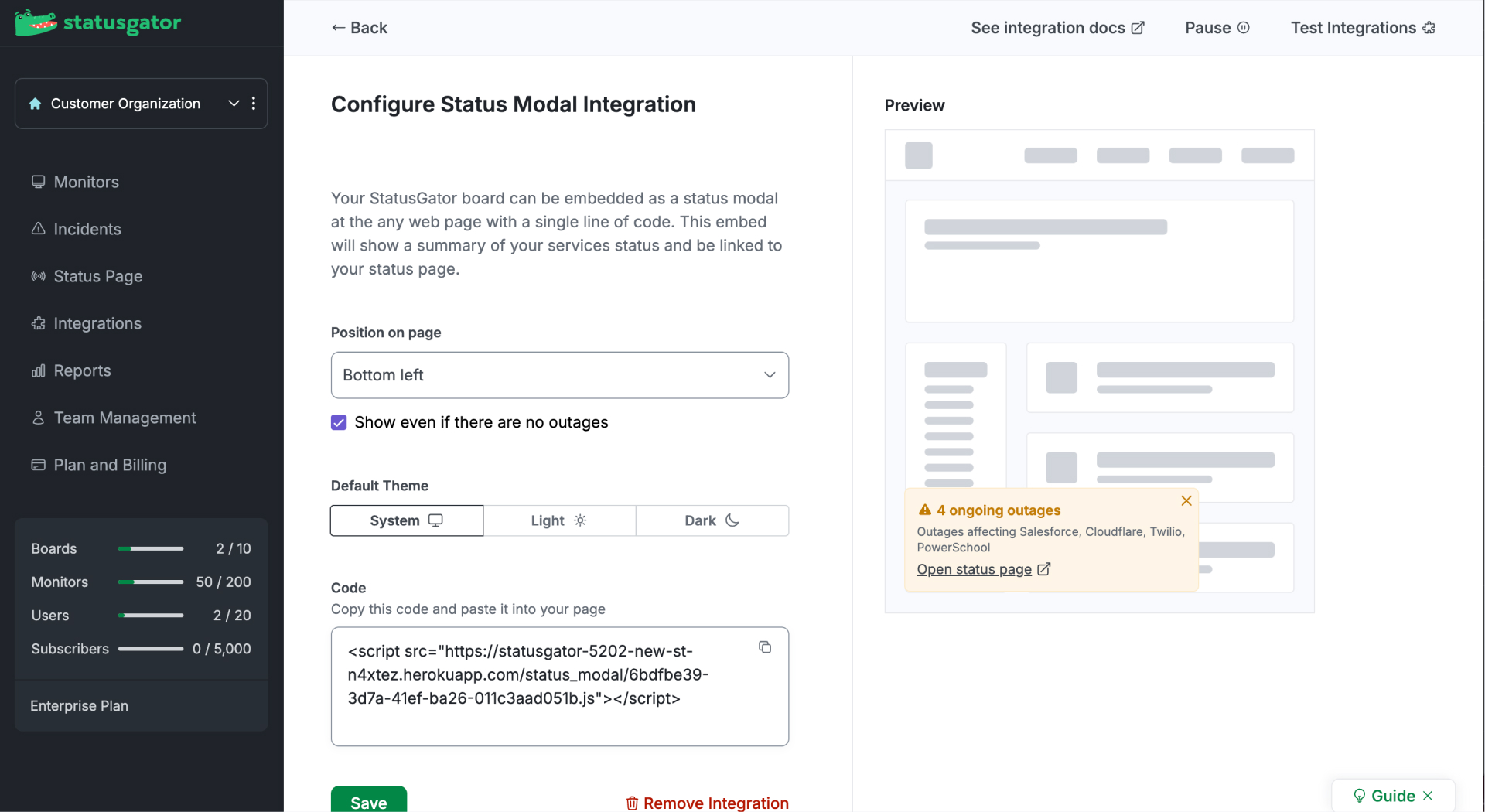Click the Users usage progress bar
The height and width of the screenshot is (812, 1485).
pos(151,616)
